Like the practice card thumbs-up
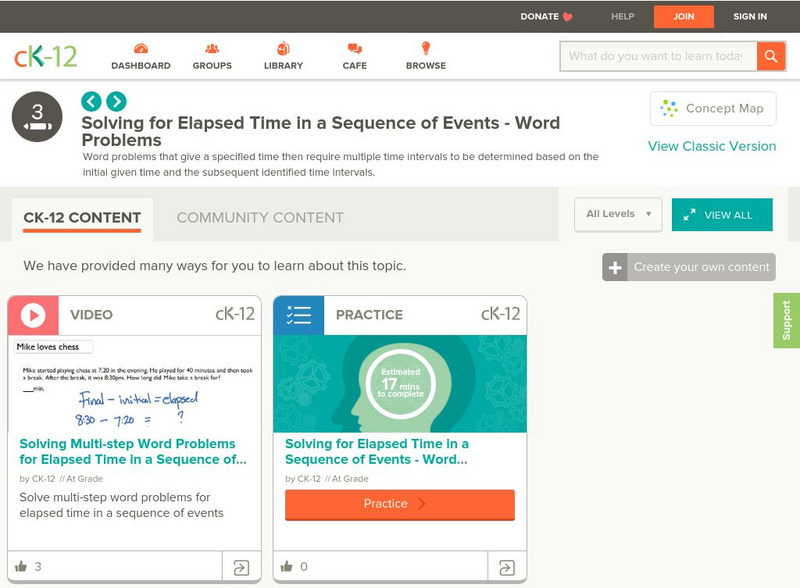Viewport: 800px width, 588px height. tap(287, 566)
